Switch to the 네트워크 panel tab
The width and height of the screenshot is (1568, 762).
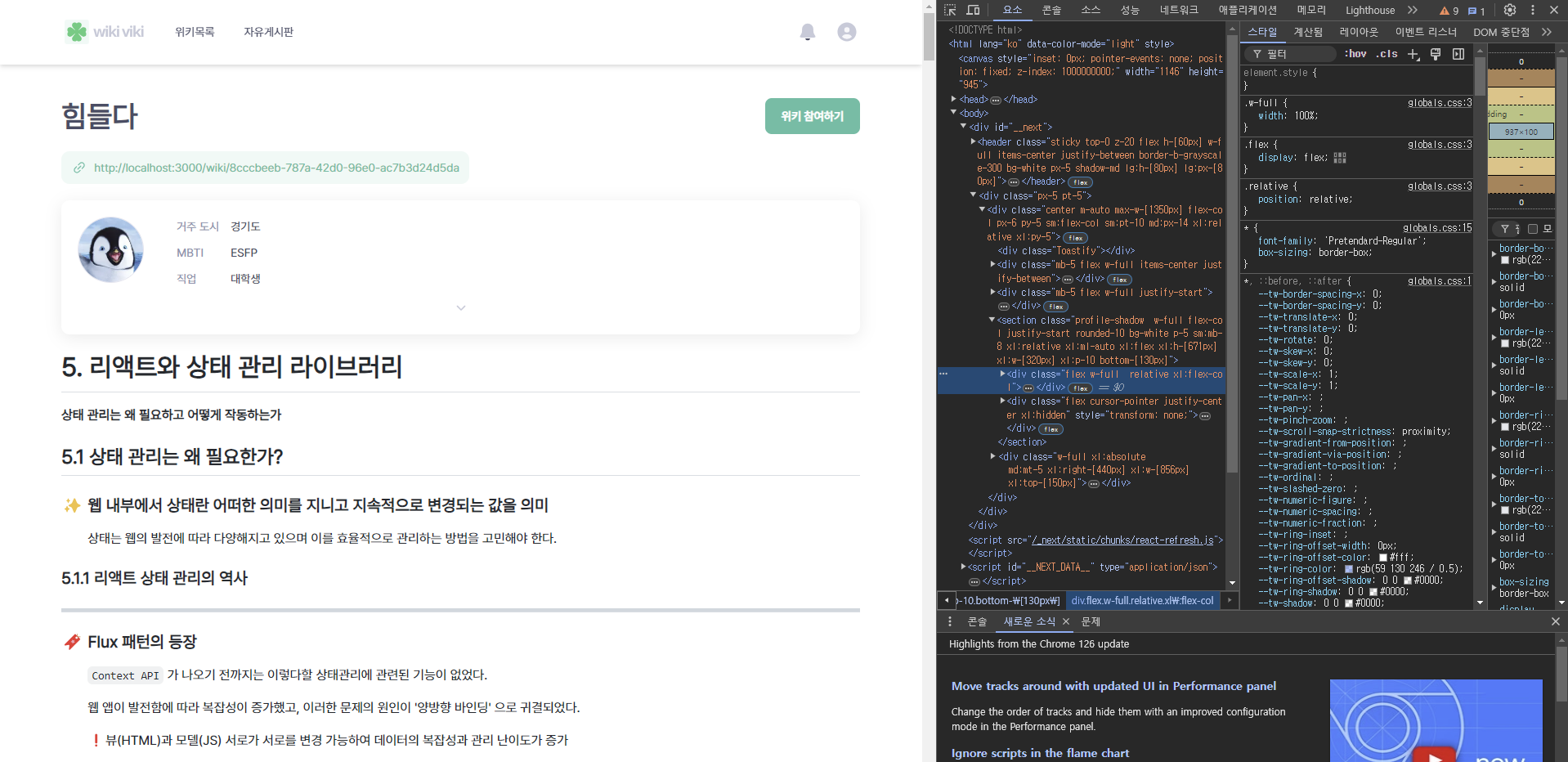point(1179,10)
